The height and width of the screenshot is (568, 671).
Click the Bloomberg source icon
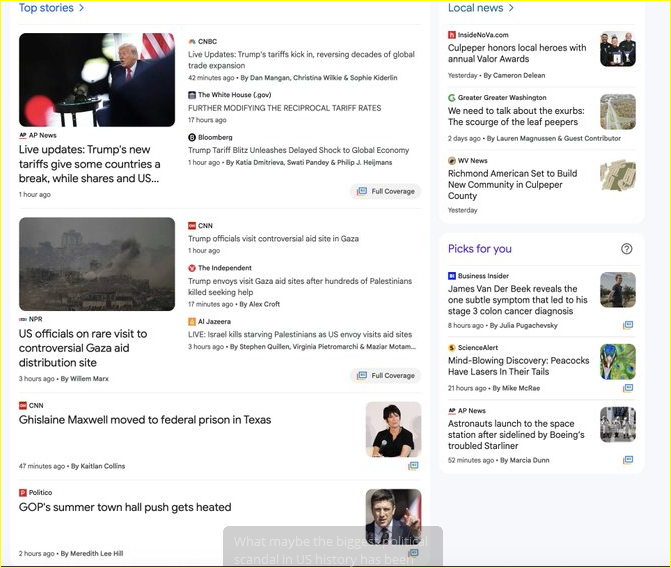(x=192, y=137)
